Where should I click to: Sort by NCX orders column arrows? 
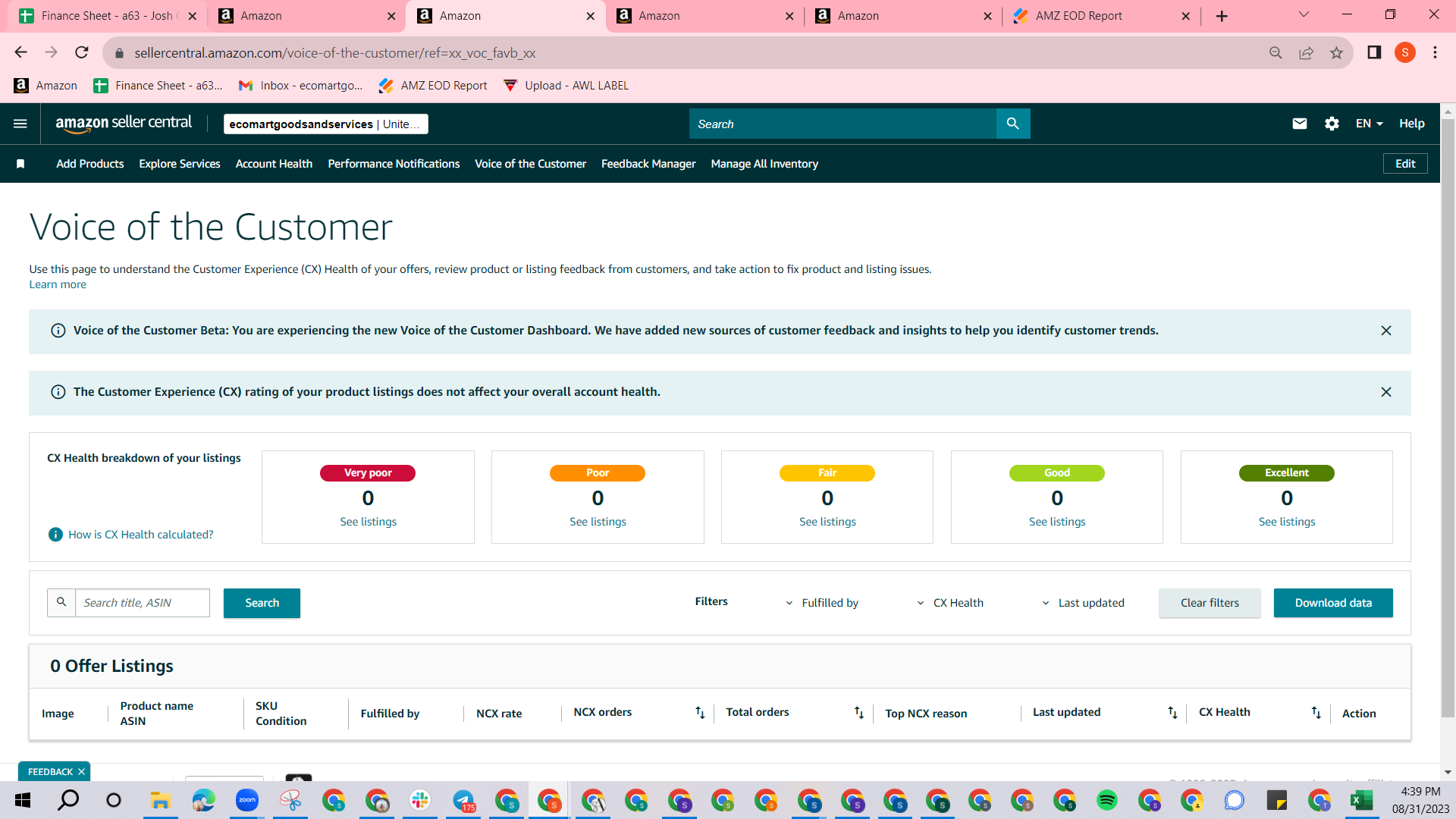[700, 713]
